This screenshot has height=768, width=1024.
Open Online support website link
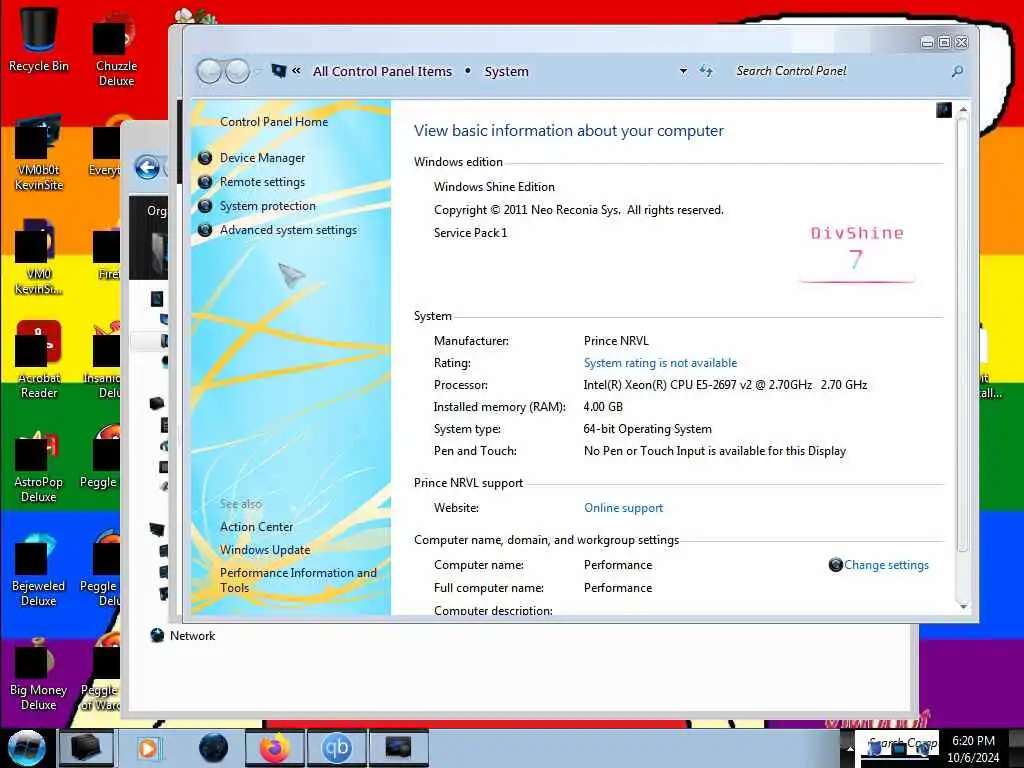[623, 508]
